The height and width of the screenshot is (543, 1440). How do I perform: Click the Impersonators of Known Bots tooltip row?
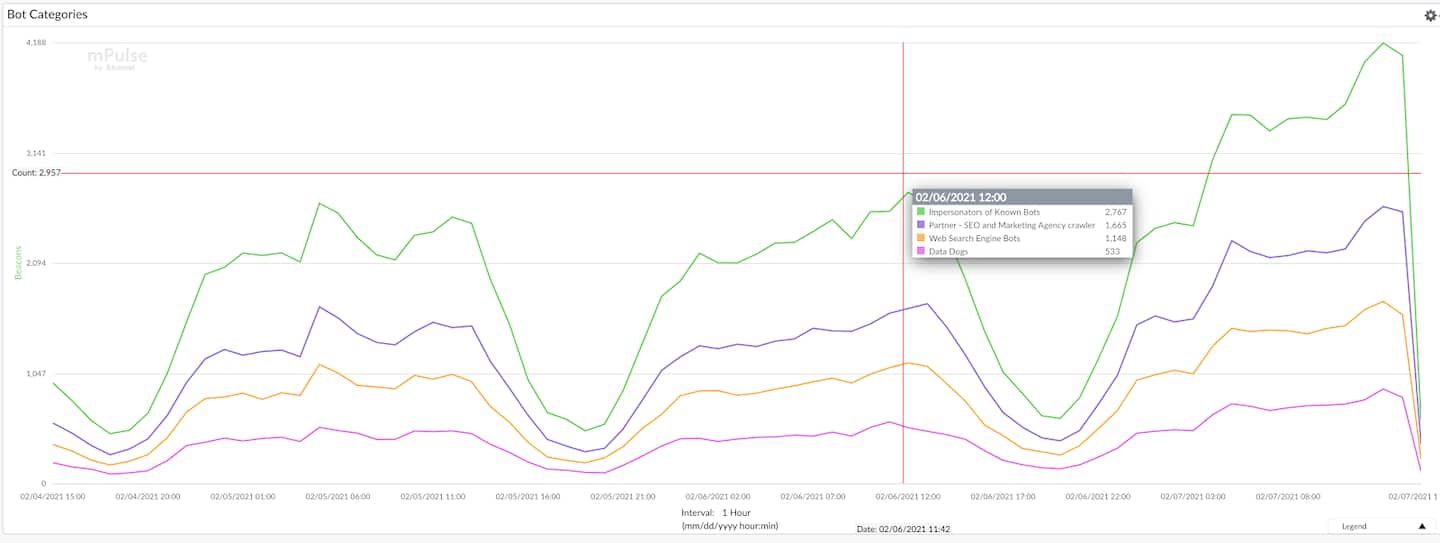pyautogui.click(x=984, y=213)
